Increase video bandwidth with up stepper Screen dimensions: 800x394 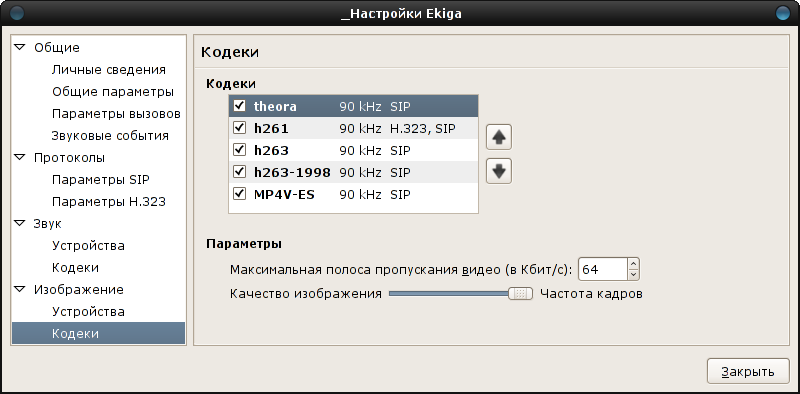[x=633, y=264]
